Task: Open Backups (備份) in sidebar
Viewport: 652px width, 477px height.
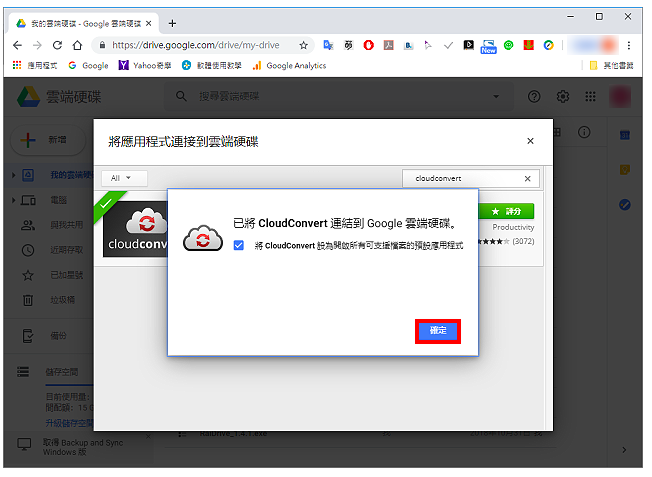Action: tap(44, 336)
